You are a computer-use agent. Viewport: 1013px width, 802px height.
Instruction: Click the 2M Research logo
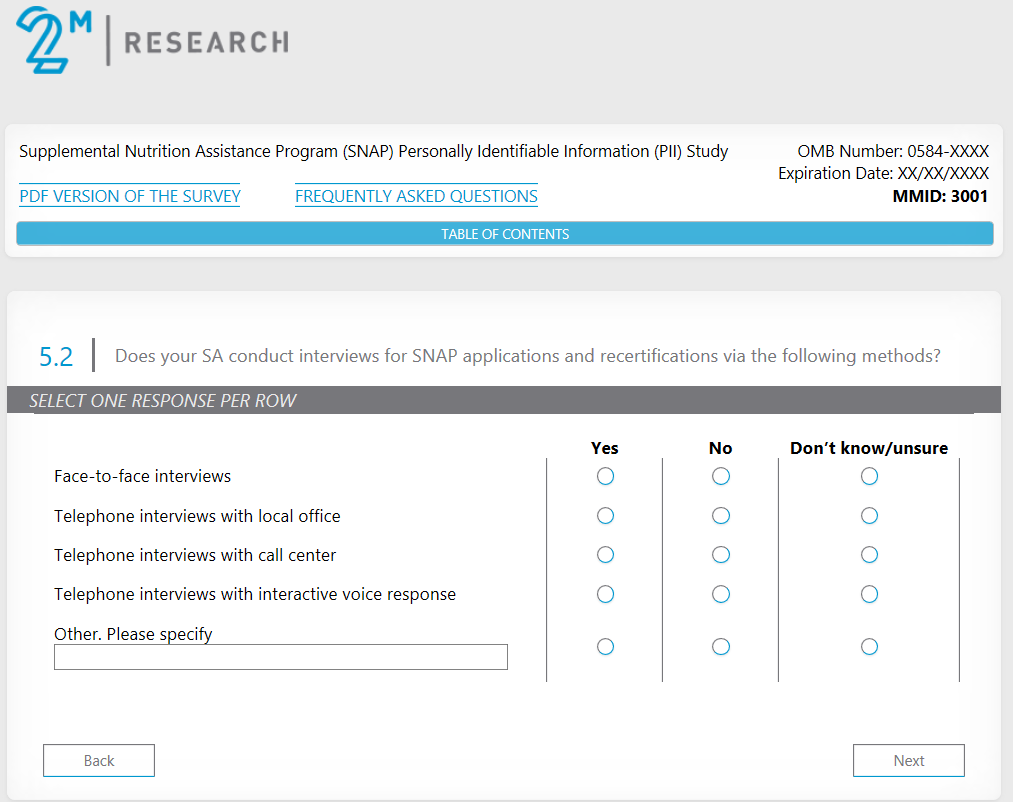click(152, 41)
